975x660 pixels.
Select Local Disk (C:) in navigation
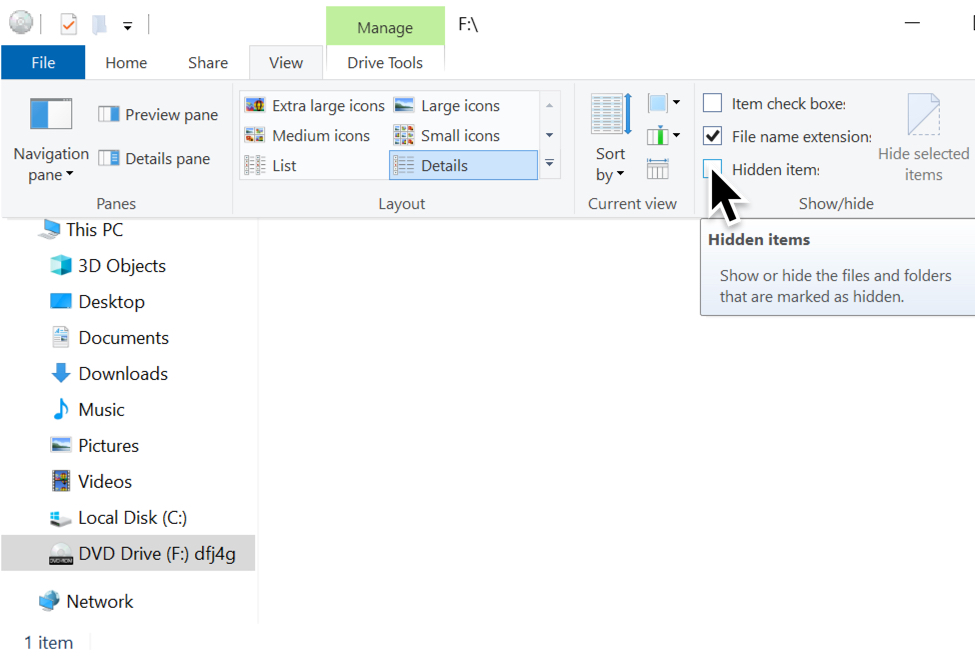[x=132, y=518]
